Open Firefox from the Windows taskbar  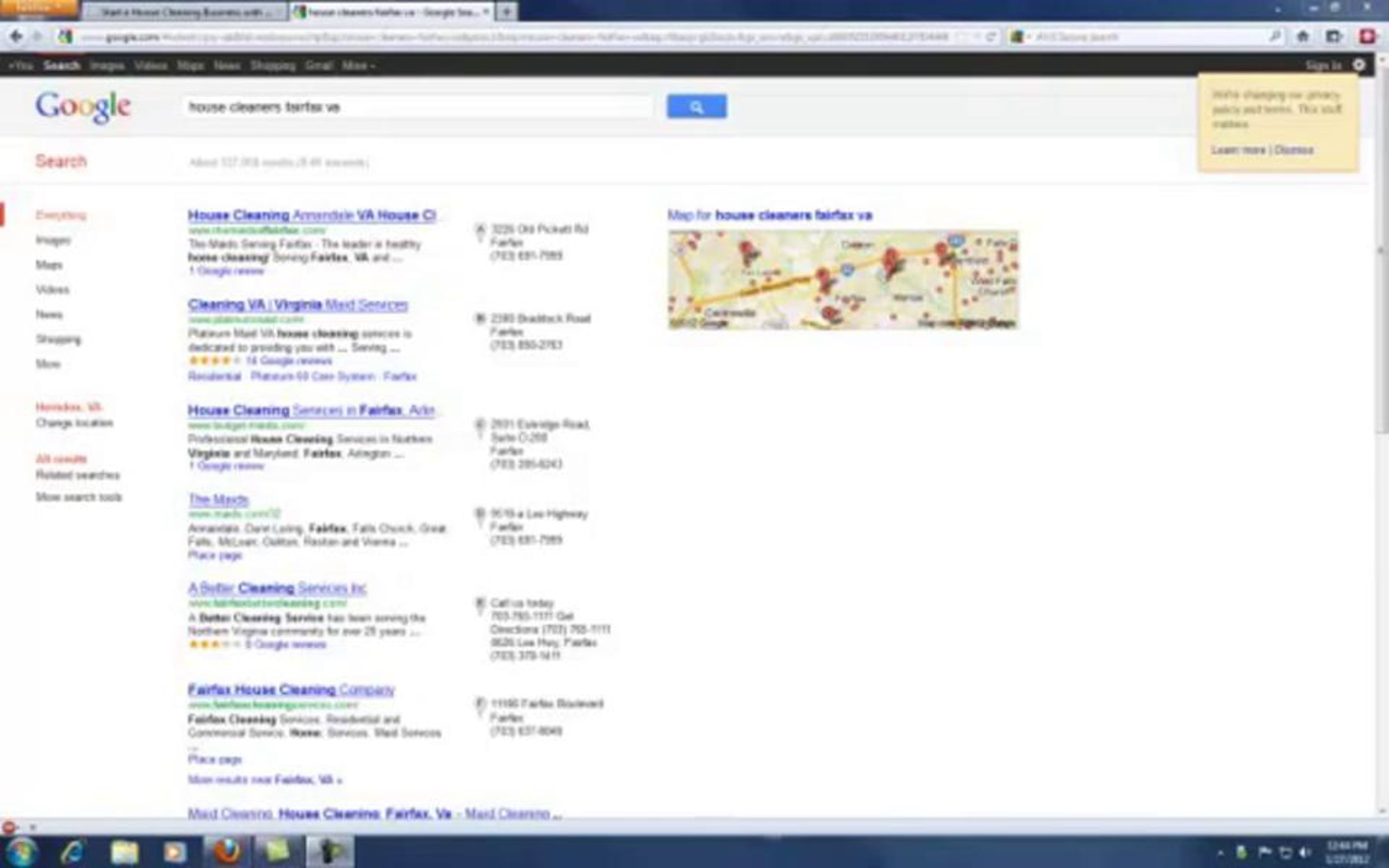(x=227, y=851)
